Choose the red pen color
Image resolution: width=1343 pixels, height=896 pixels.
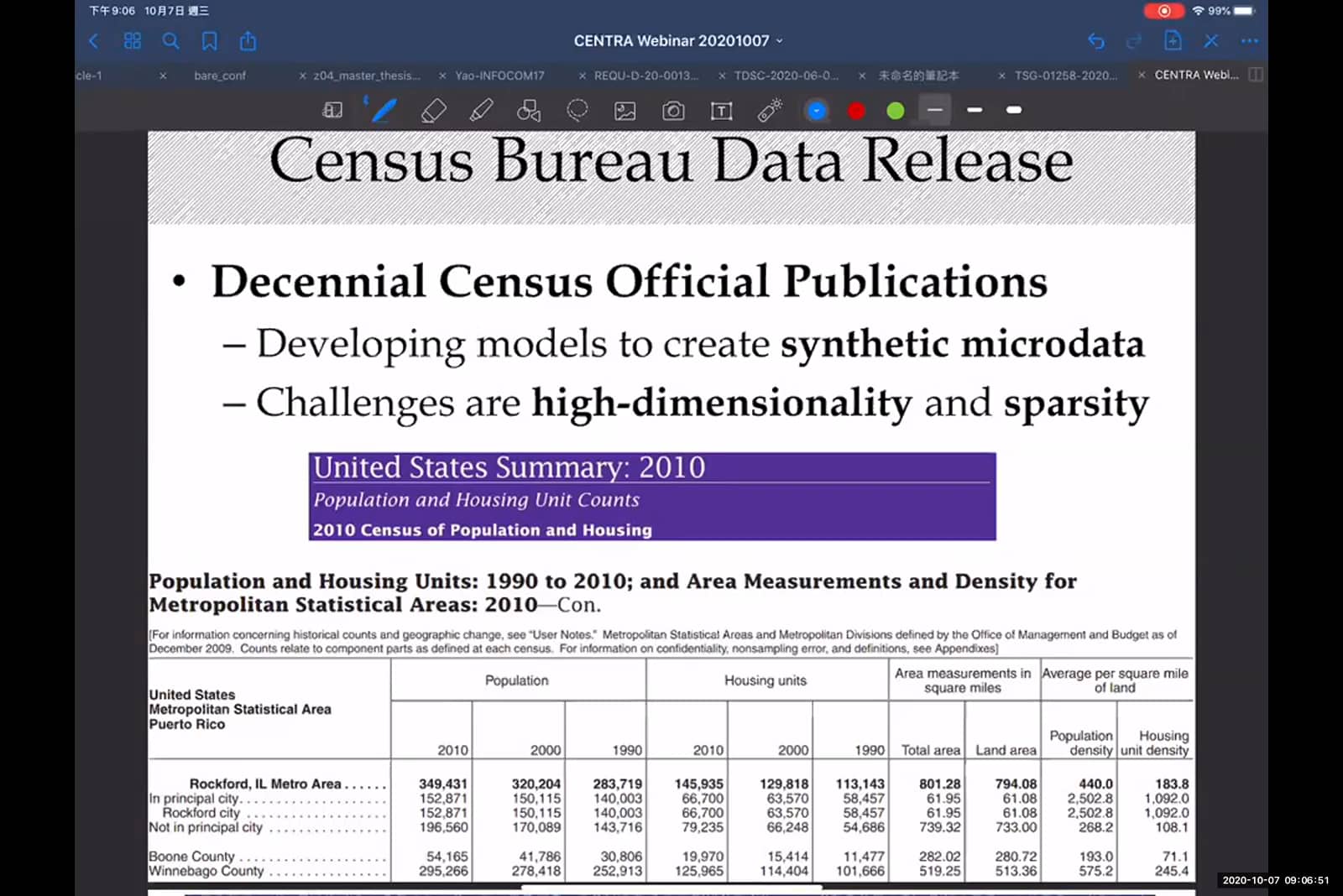coord(856,111)
